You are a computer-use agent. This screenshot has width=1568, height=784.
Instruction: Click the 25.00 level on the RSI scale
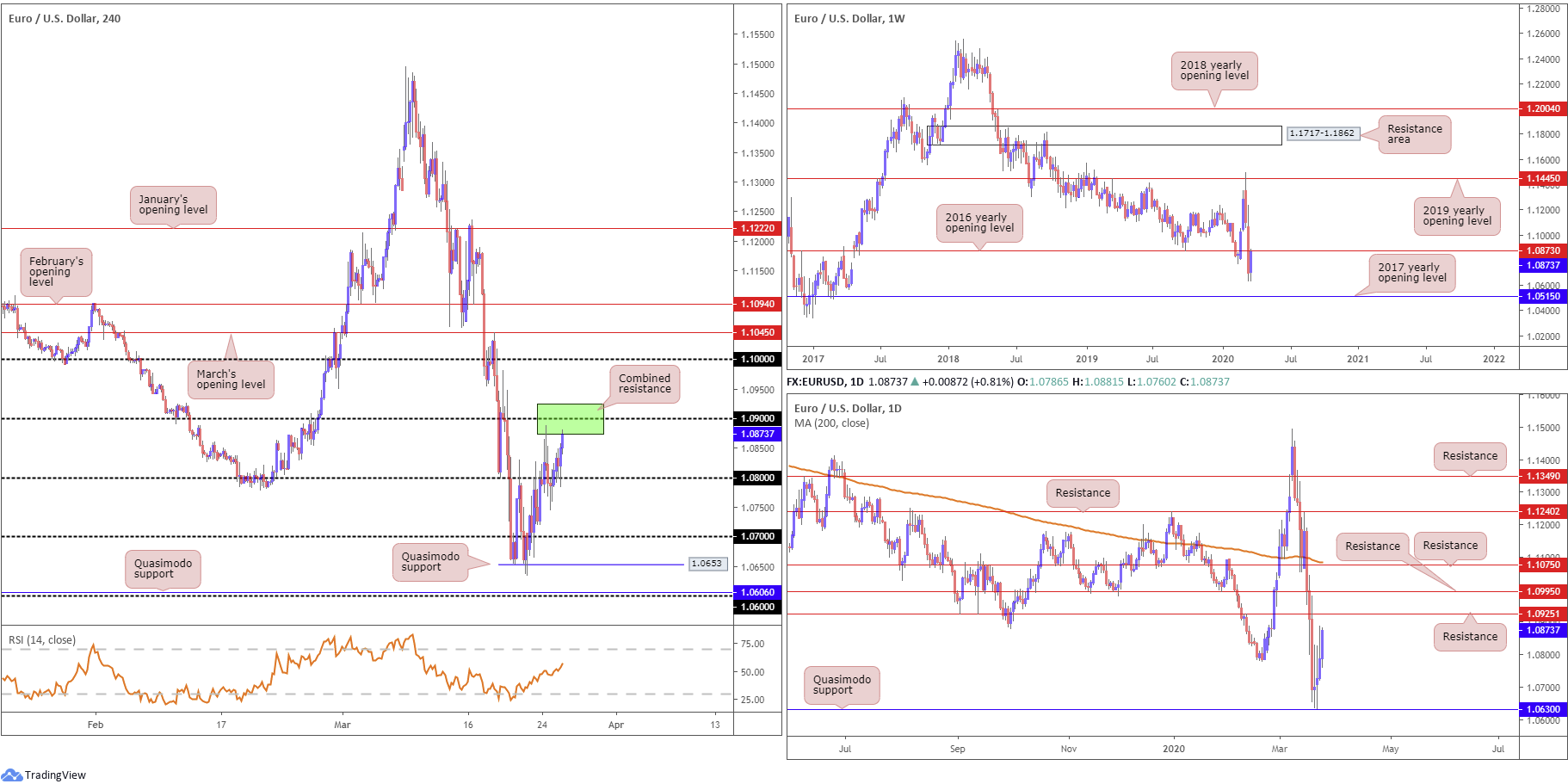752,700
